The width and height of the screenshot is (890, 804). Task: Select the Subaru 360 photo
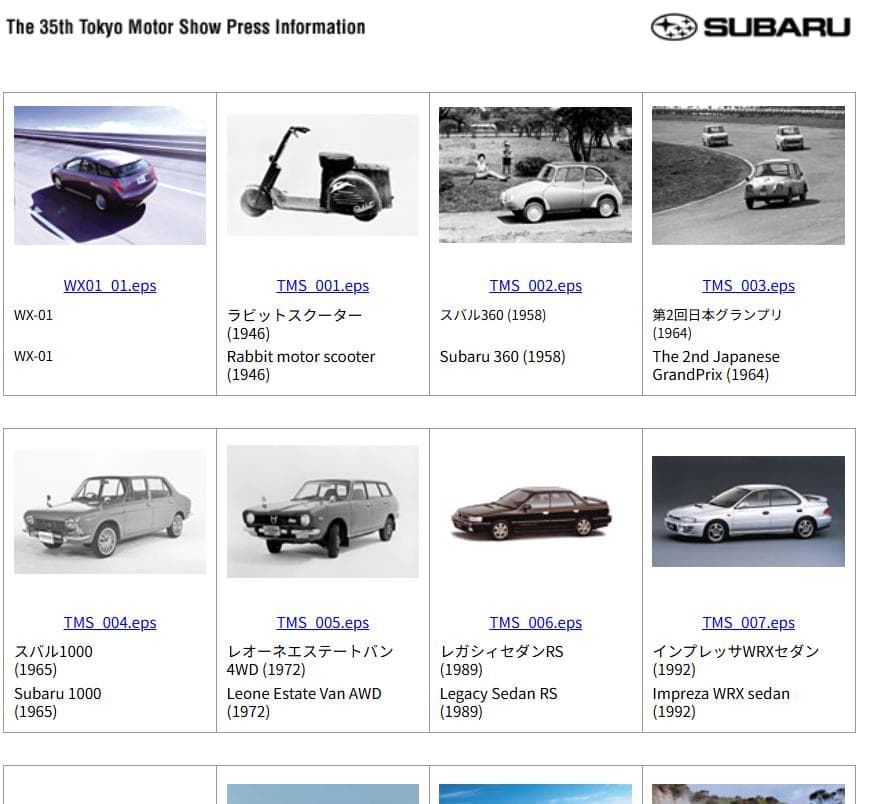coord(535,175)
